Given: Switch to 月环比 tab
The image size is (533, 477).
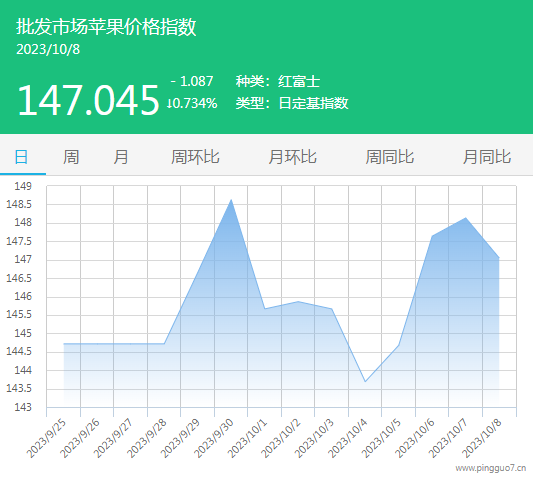Looking at the screenshot, I should (292, 157).
